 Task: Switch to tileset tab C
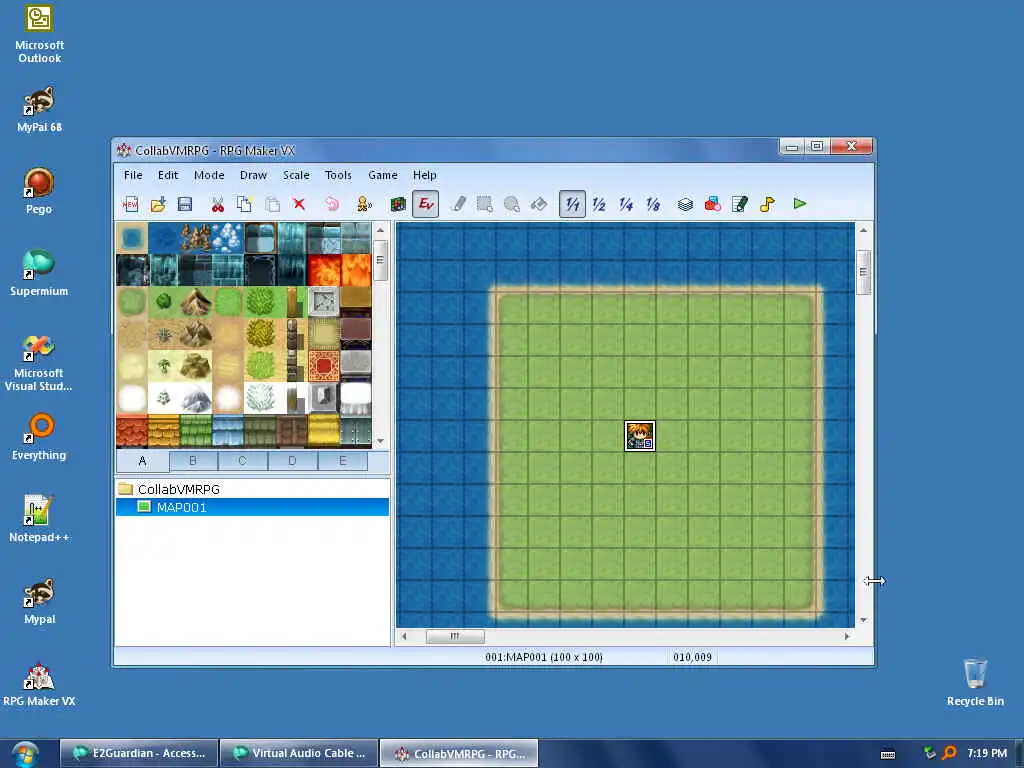[242, 460]
